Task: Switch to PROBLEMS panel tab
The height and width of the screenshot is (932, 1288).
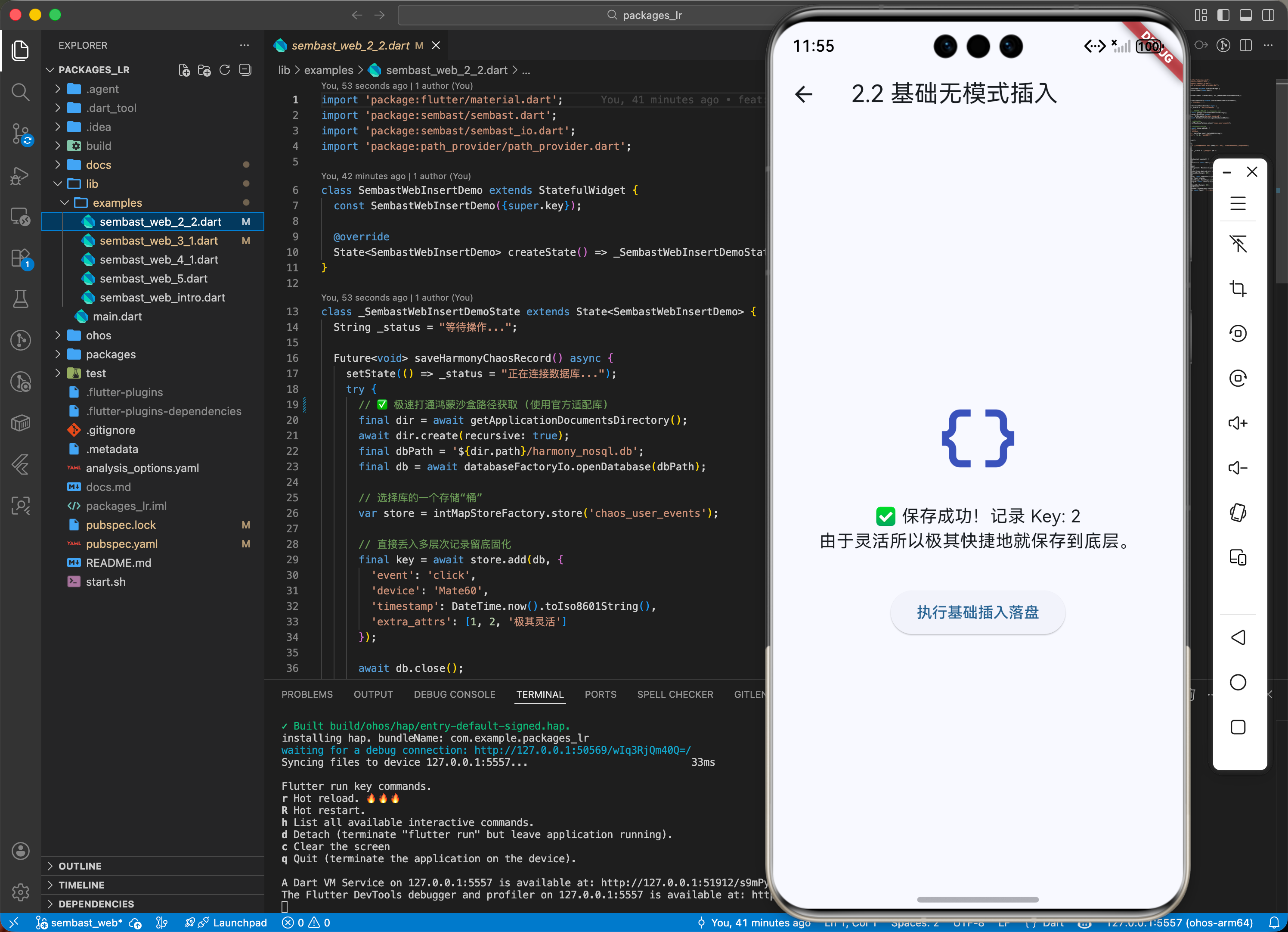Action: tap(307, 694)
